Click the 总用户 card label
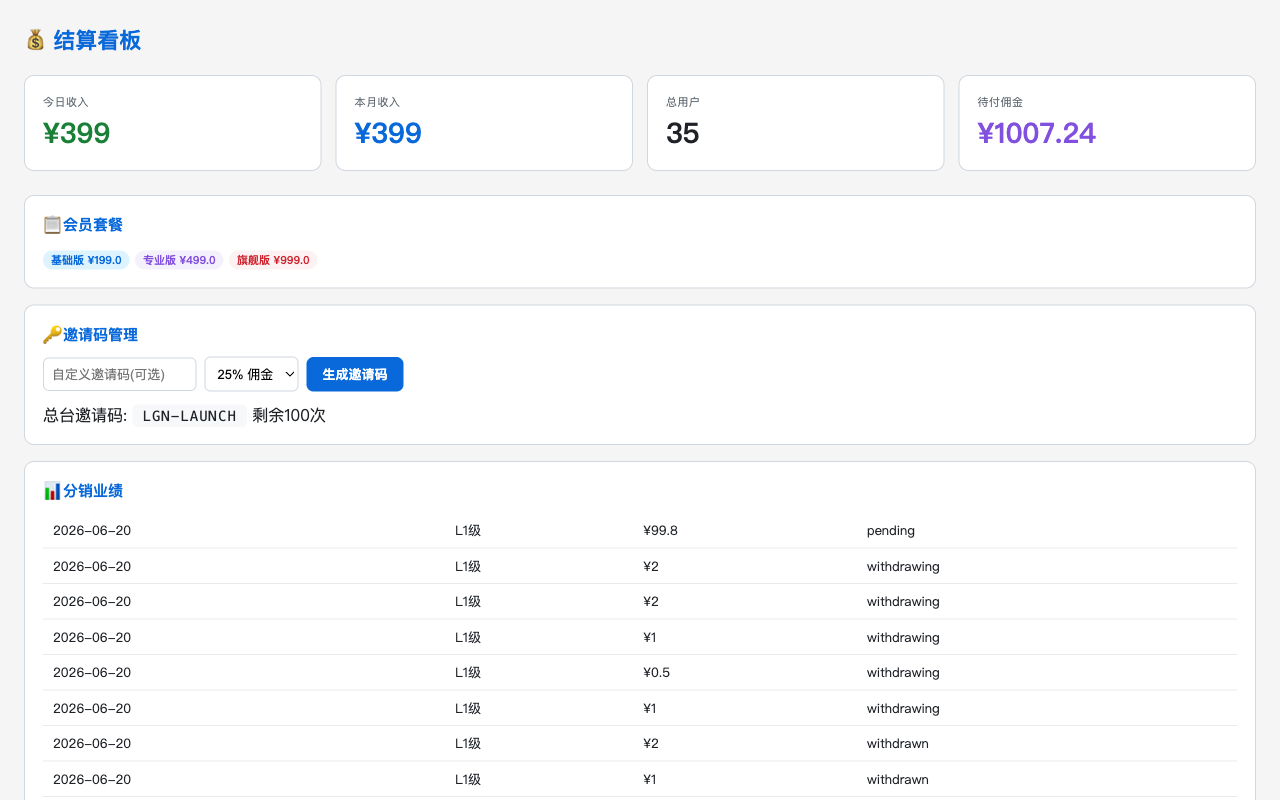1280x800 pixels. (683, 102)
